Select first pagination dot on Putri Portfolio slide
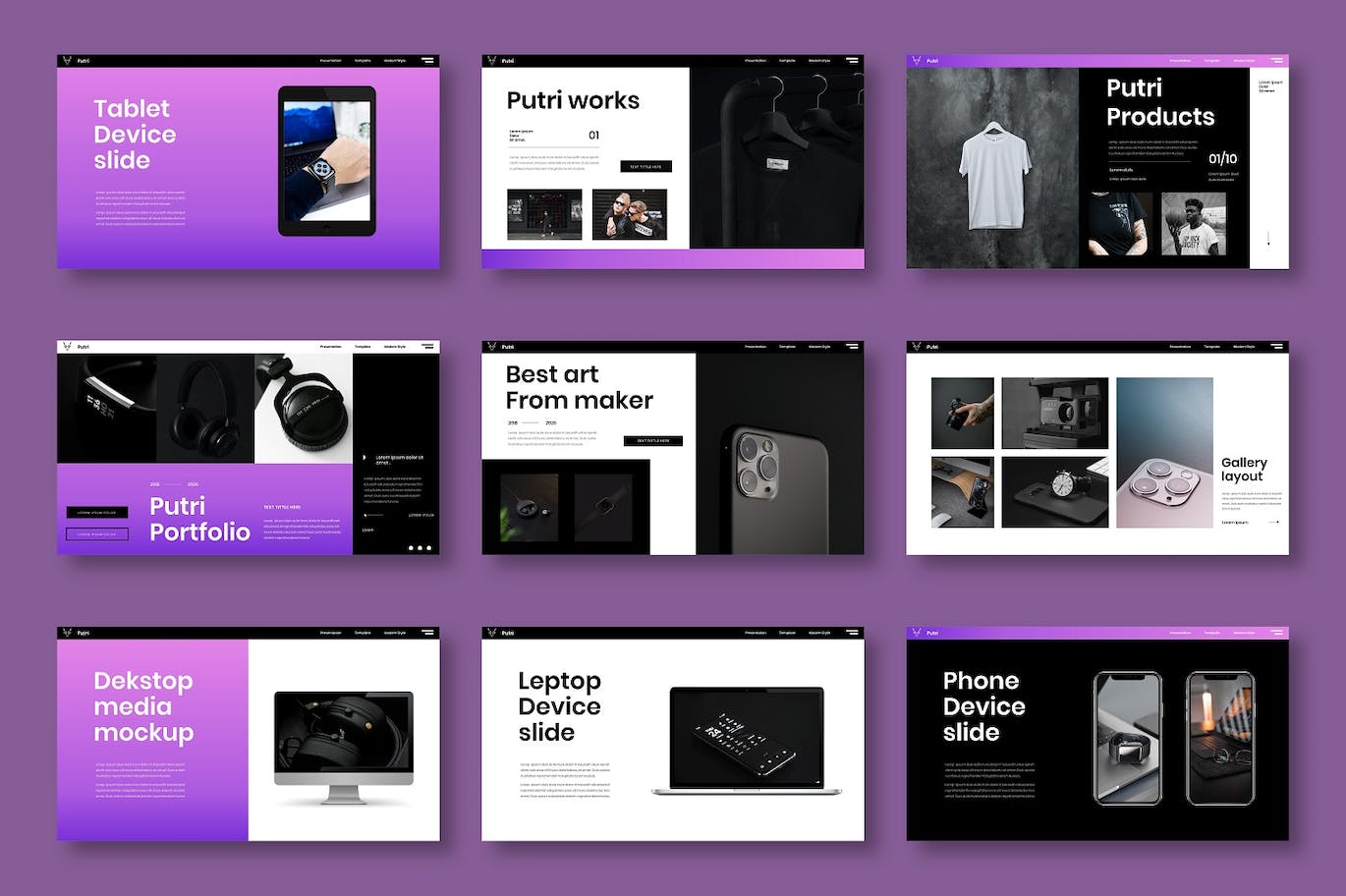 [410, 548]
